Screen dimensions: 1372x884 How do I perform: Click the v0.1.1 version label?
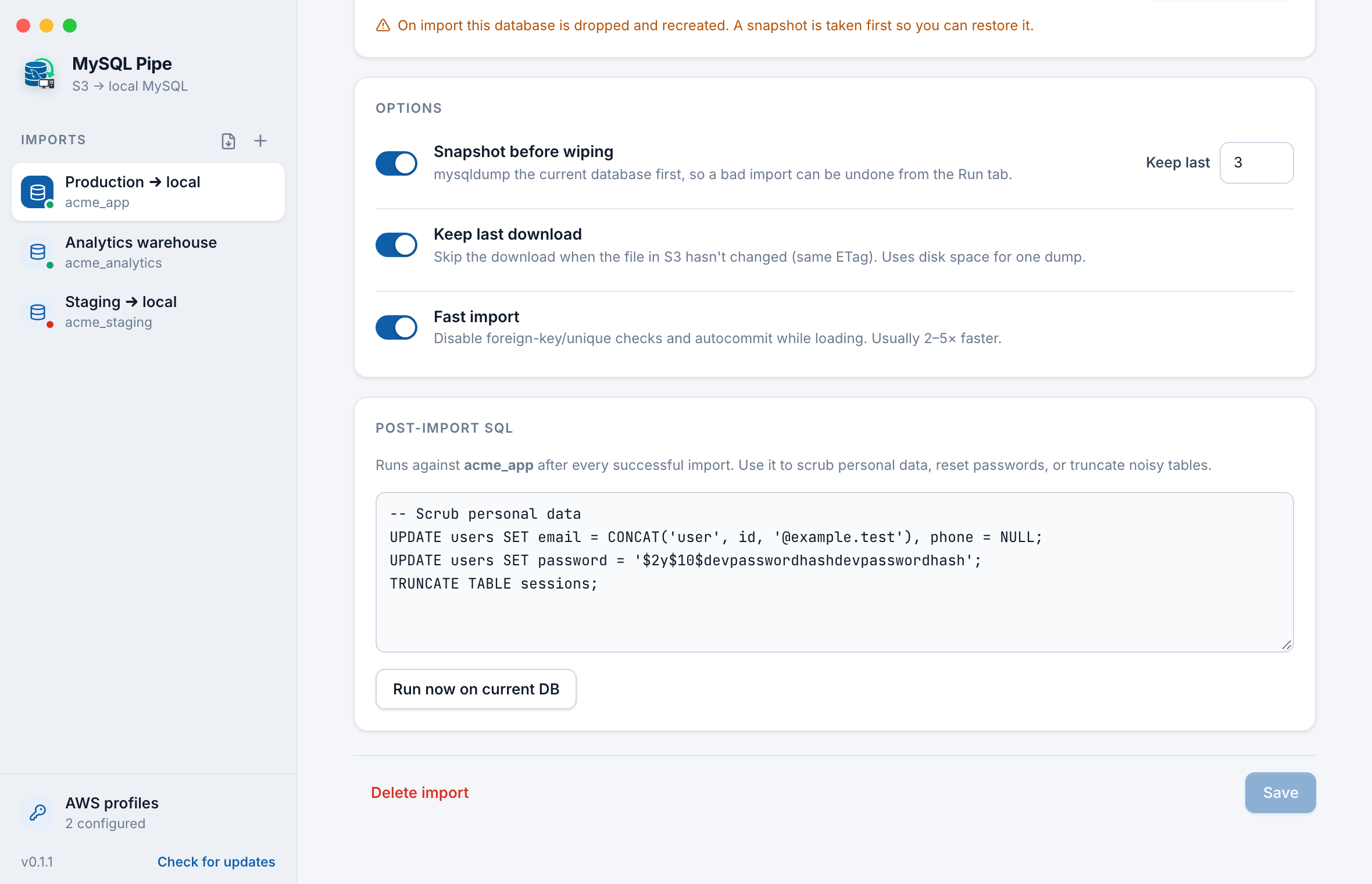(37, 862)
